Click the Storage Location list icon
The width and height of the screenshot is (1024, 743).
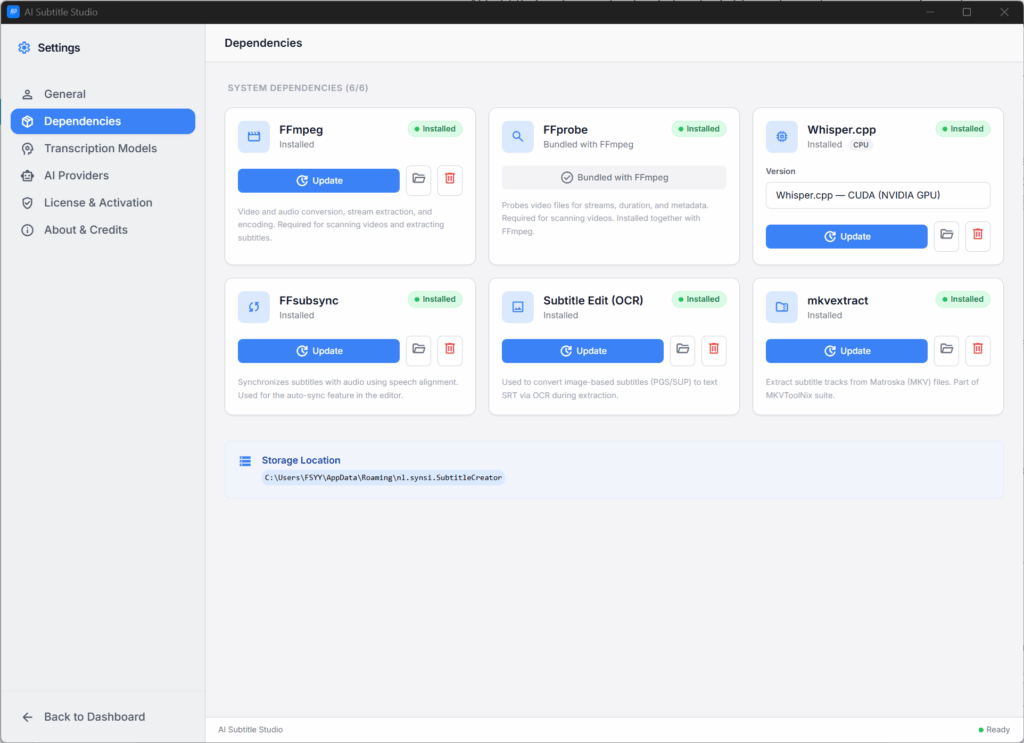click(x=245, y=460)
